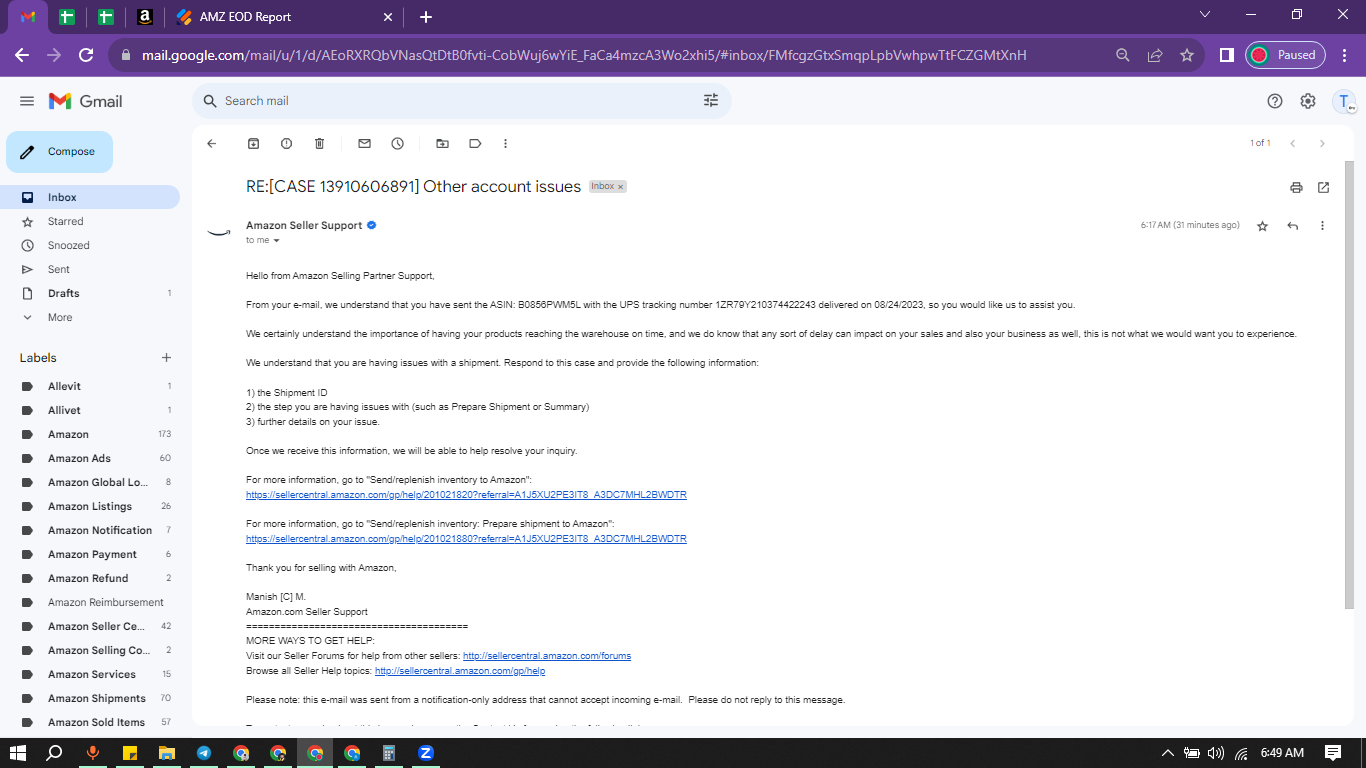Open the Amazon Shipments label
Screen dimensions: 1366x768
click(90, 699)
